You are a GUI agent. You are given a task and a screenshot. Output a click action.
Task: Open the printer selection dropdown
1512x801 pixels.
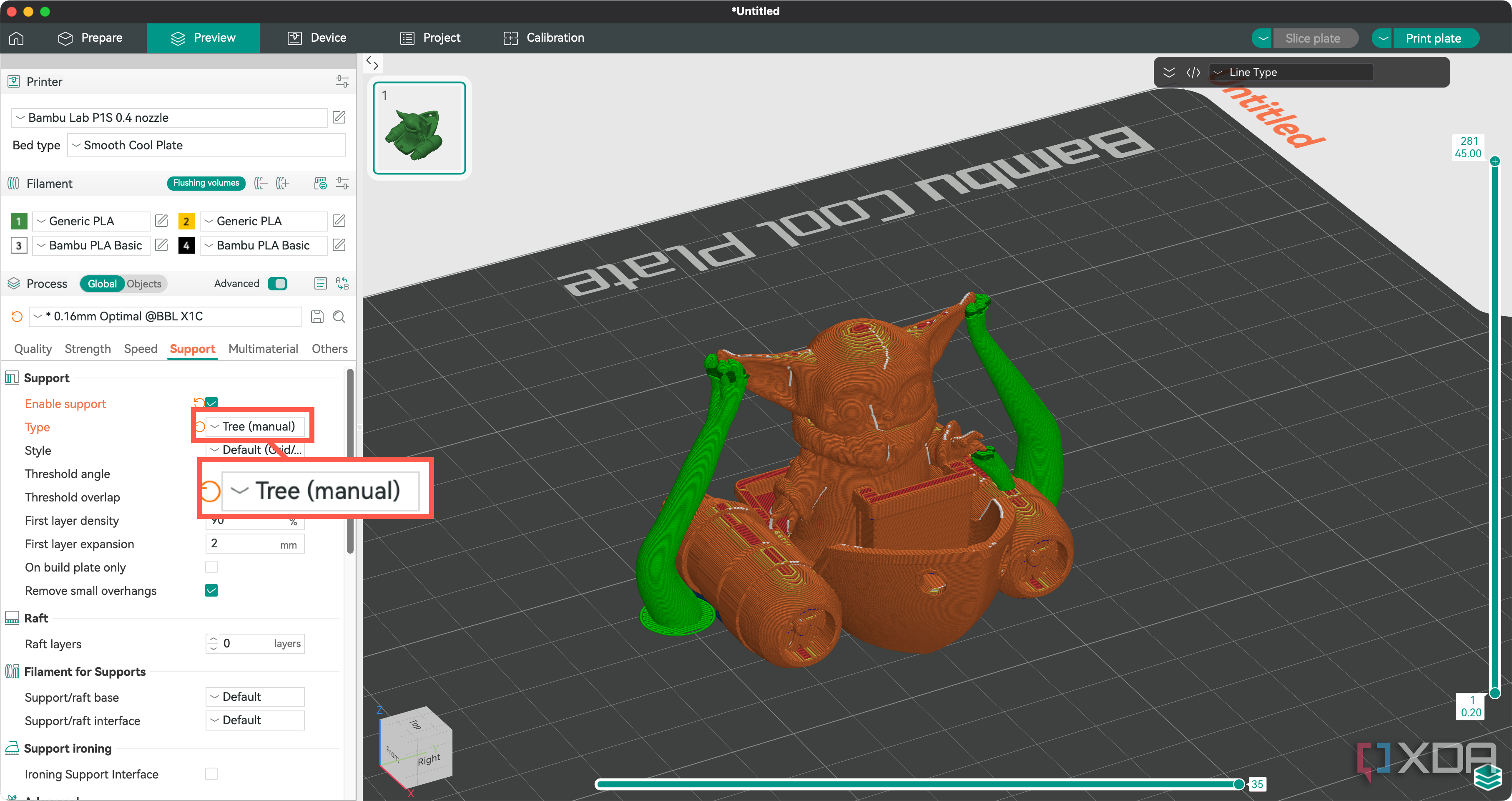point(170,118)
